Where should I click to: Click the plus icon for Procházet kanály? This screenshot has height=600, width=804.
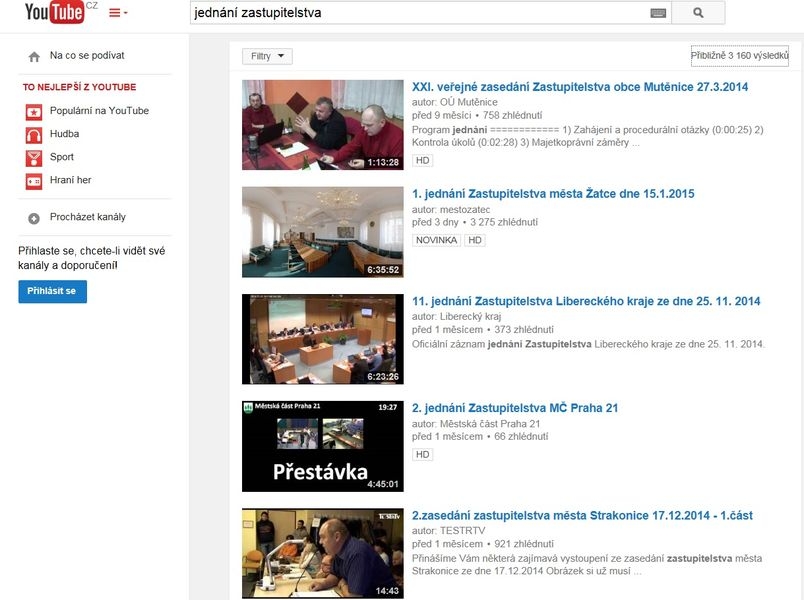click(34, 218)
